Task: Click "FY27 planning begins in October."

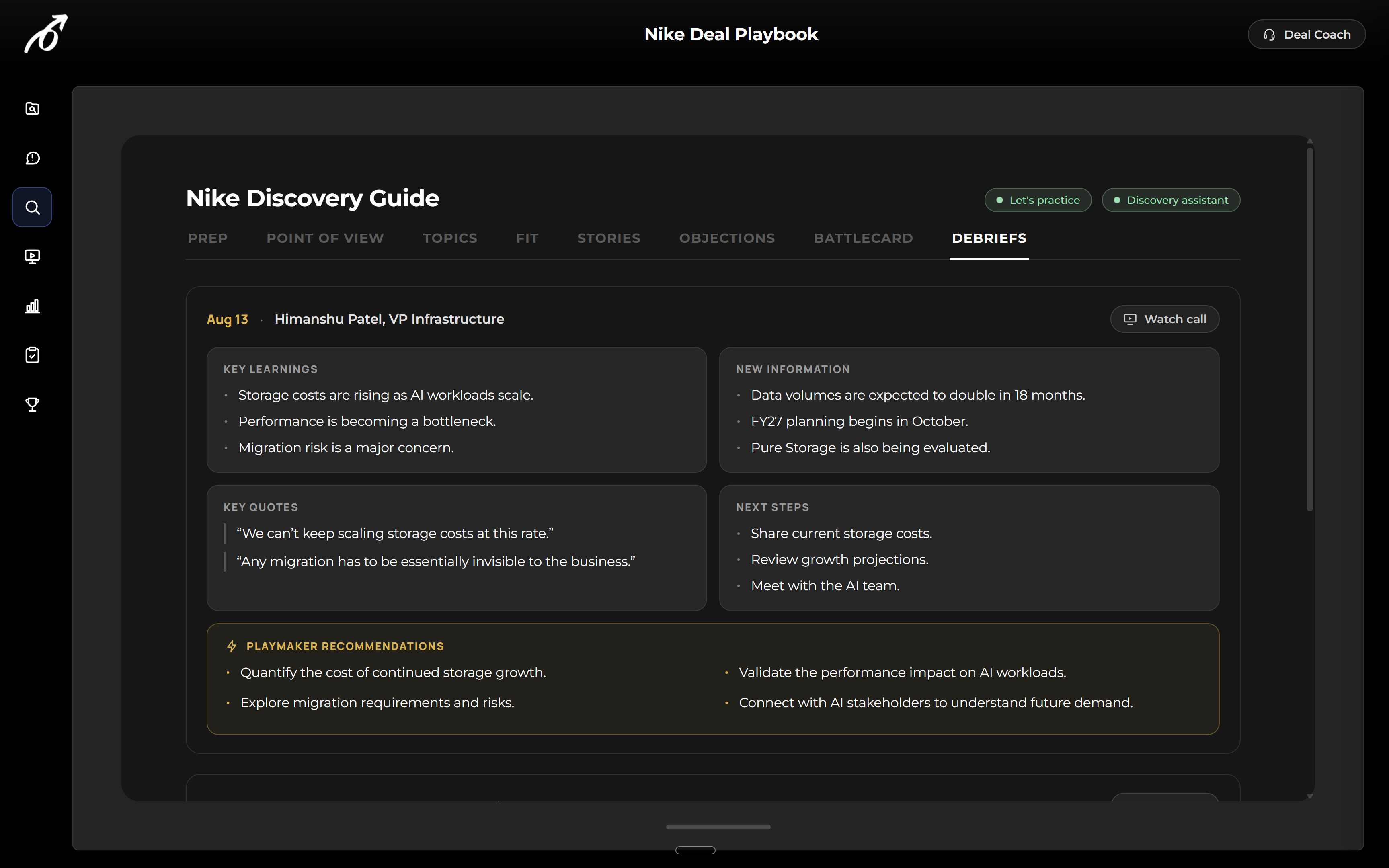Action: (859, 421)
